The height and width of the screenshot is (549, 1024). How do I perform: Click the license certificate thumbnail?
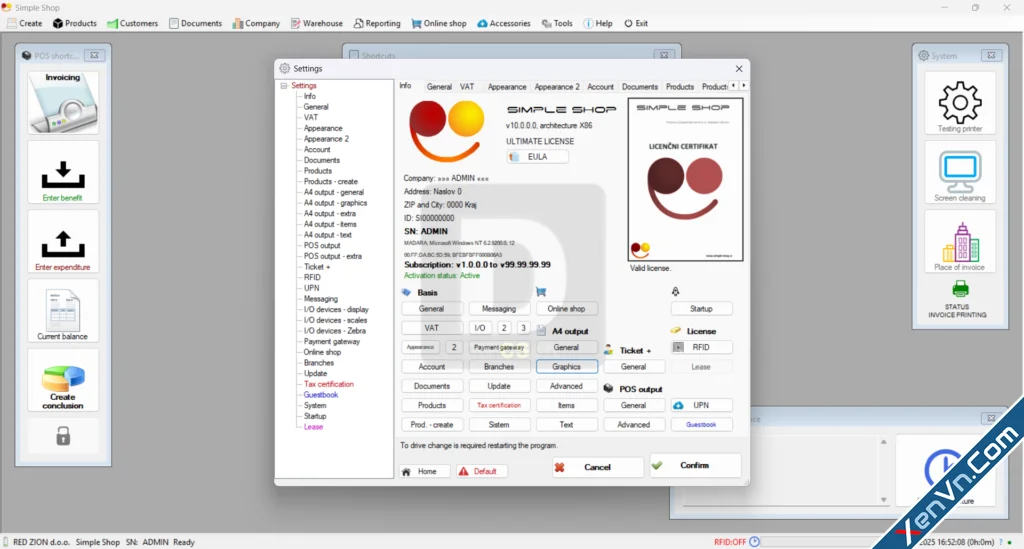coord(685,180)
